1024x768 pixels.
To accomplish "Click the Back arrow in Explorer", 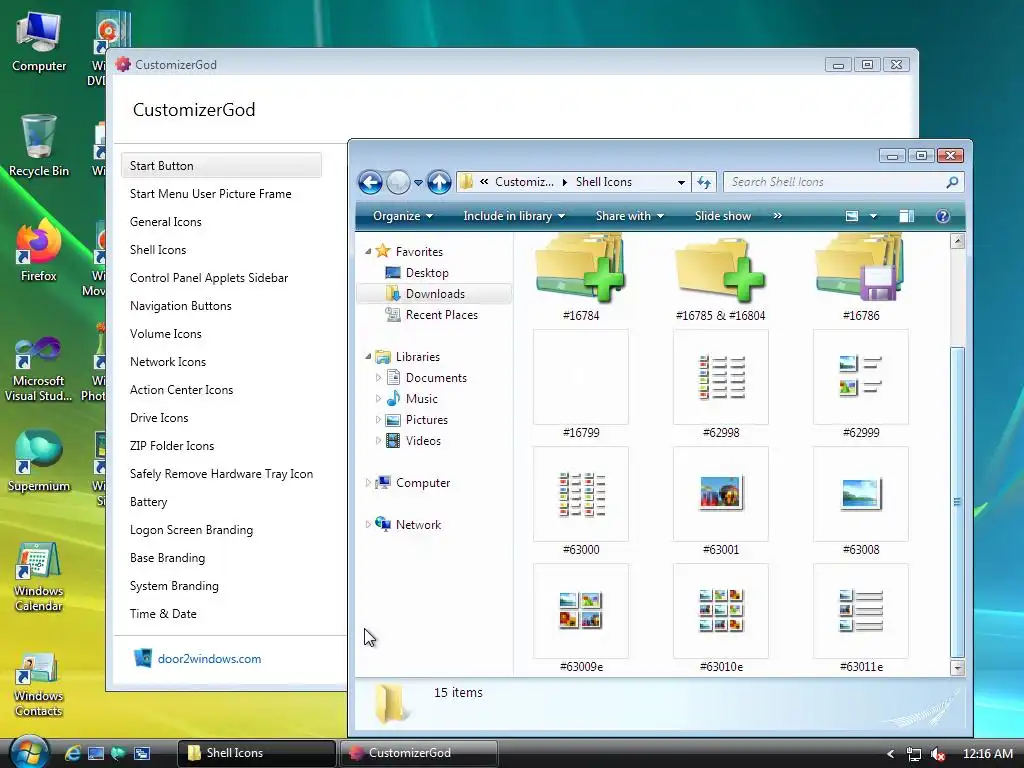I will click(370, 182).
